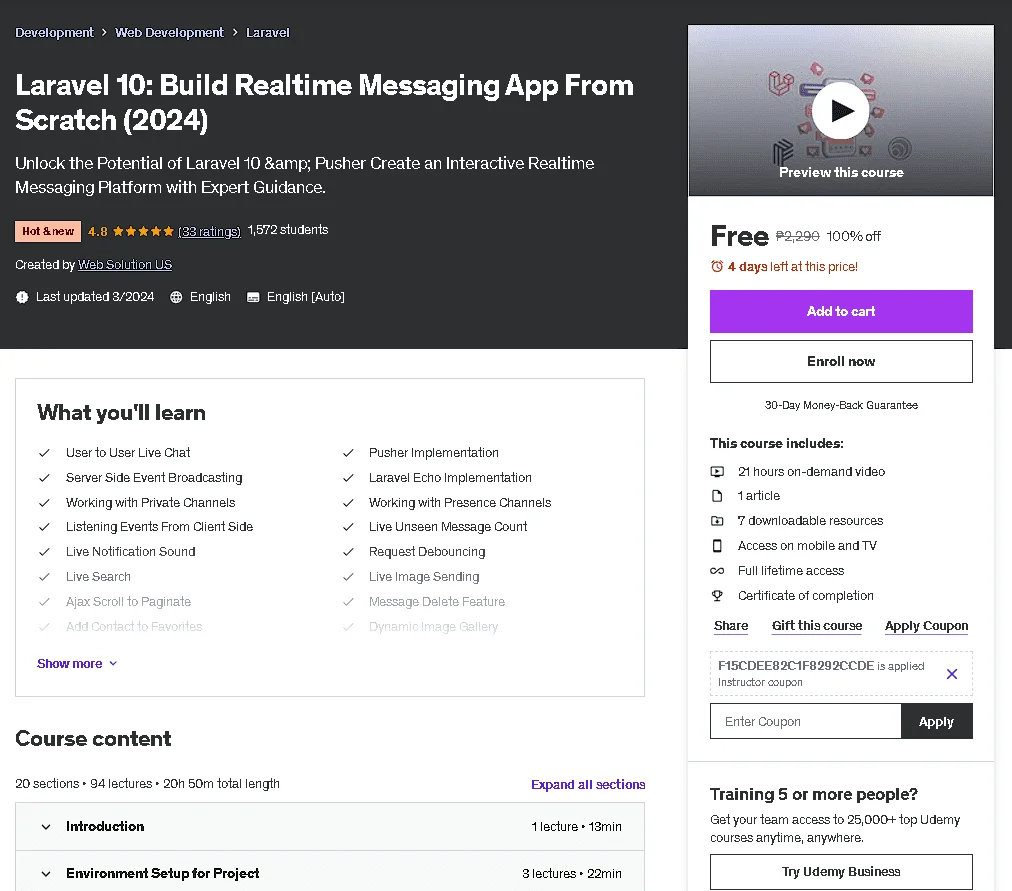1012x891 pixels.
Task: Open the Share option
Action: point(731,626)
